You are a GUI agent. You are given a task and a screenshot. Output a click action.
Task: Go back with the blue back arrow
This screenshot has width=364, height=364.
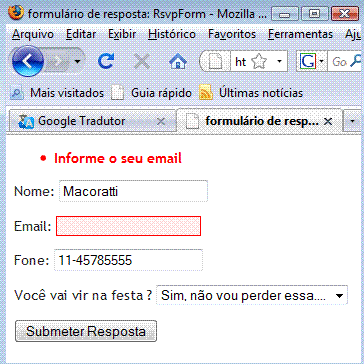pyautogui.click(x=28, y=61)
